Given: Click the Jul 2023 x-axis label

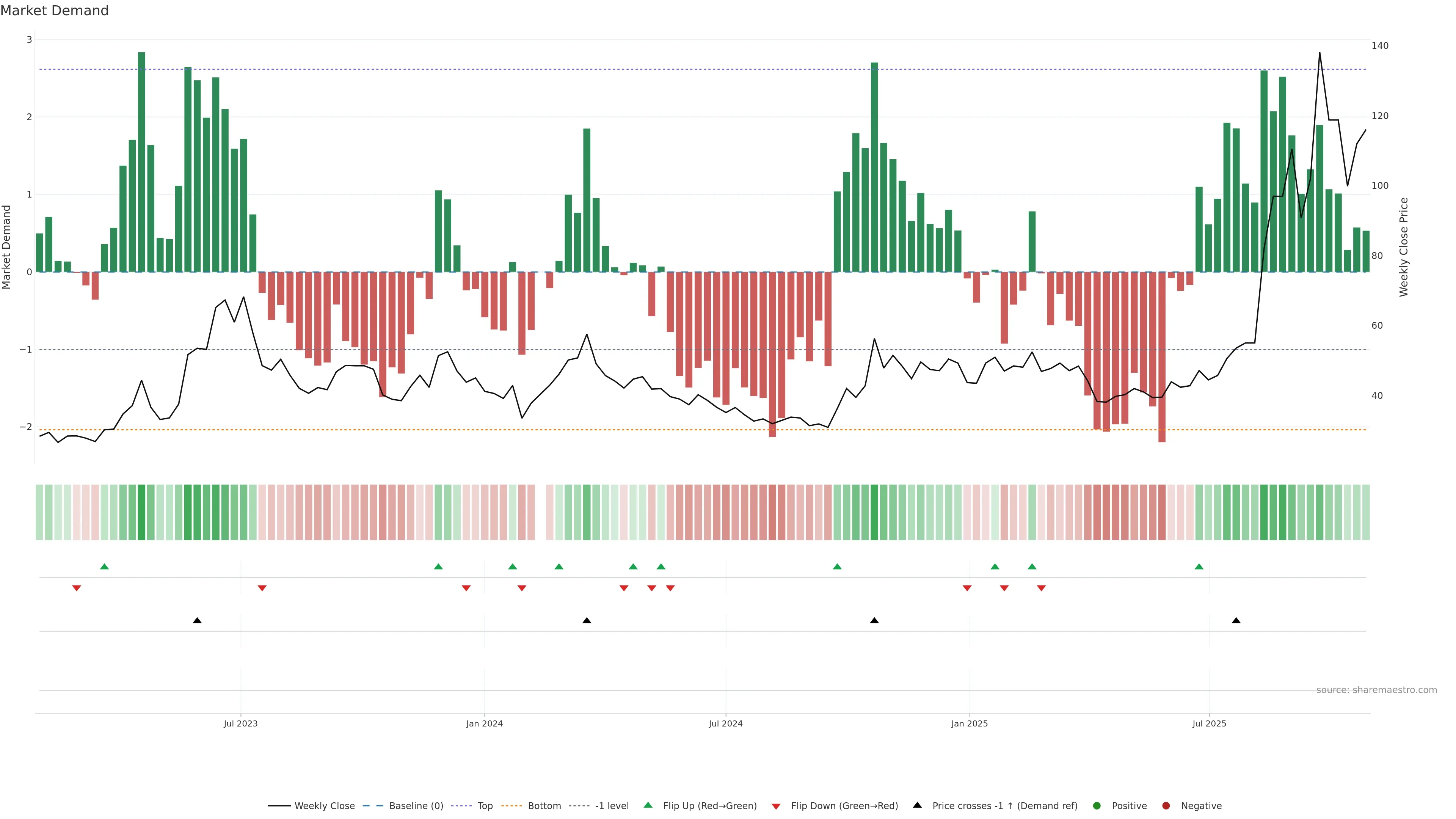Looking at the screenshot, I should (240, 723).
